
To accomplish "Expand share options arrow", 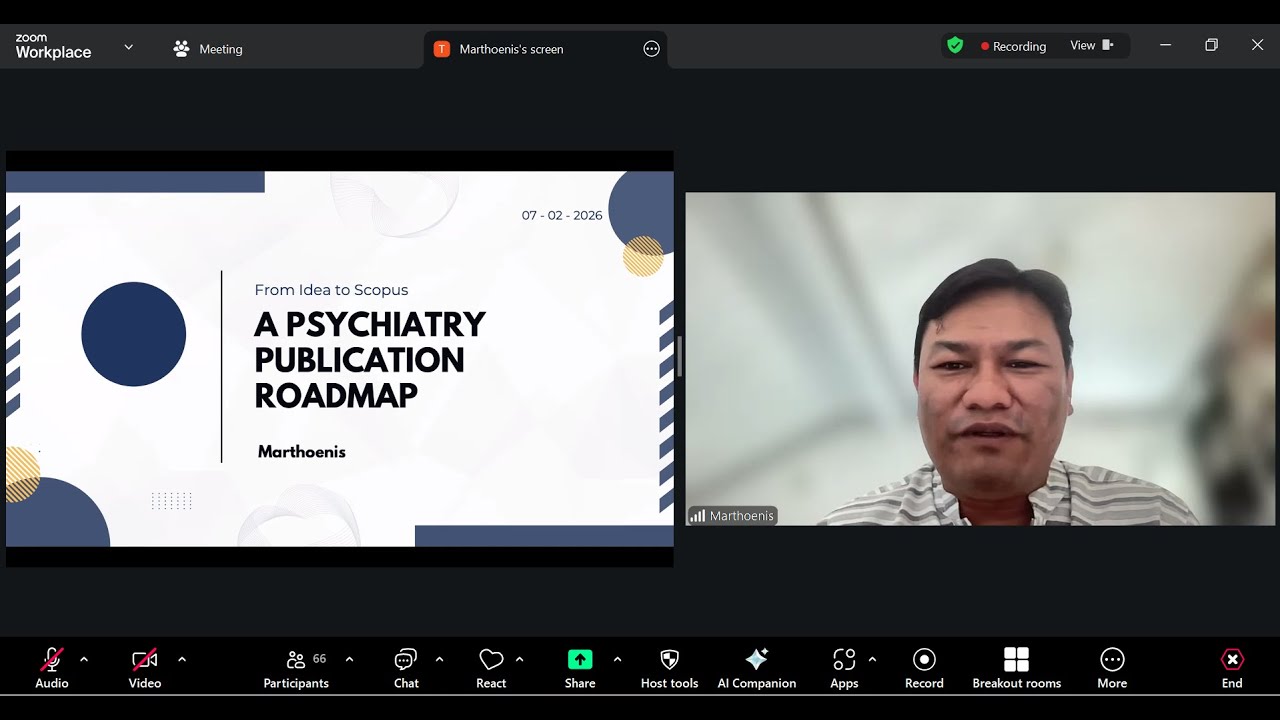I will coord(617,659).
